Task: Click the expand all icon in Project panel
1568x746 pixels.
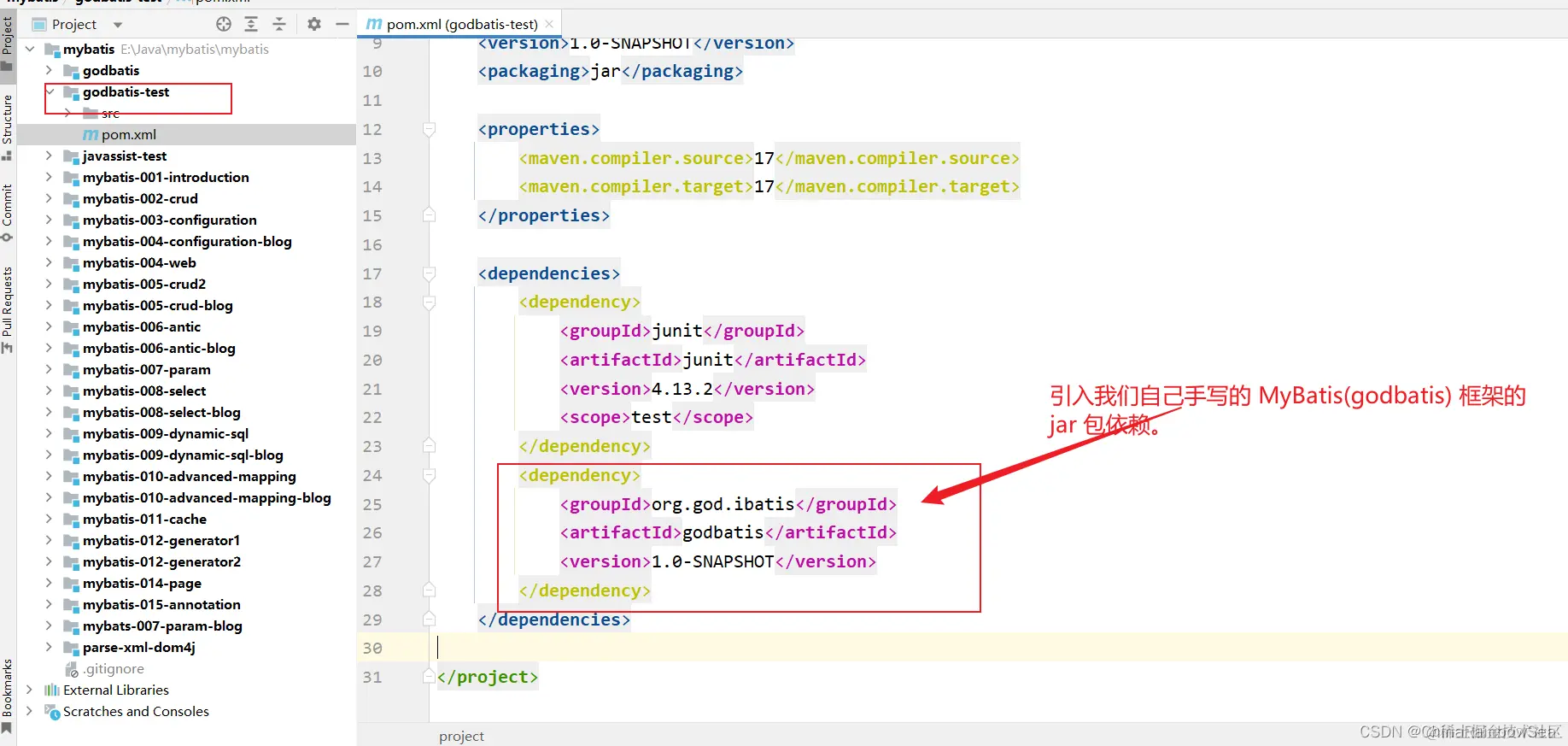Action: tap(251, 24)
